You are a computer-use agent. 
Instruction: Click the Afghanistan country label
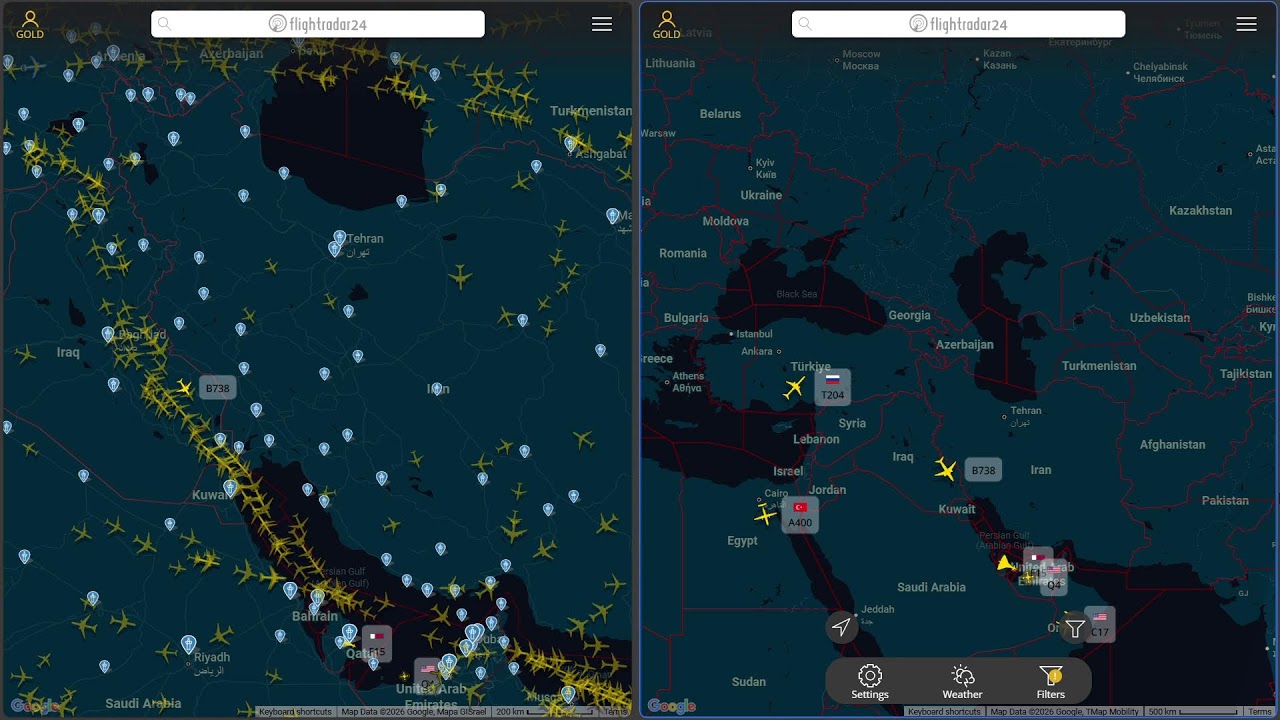coord(1172,444)
